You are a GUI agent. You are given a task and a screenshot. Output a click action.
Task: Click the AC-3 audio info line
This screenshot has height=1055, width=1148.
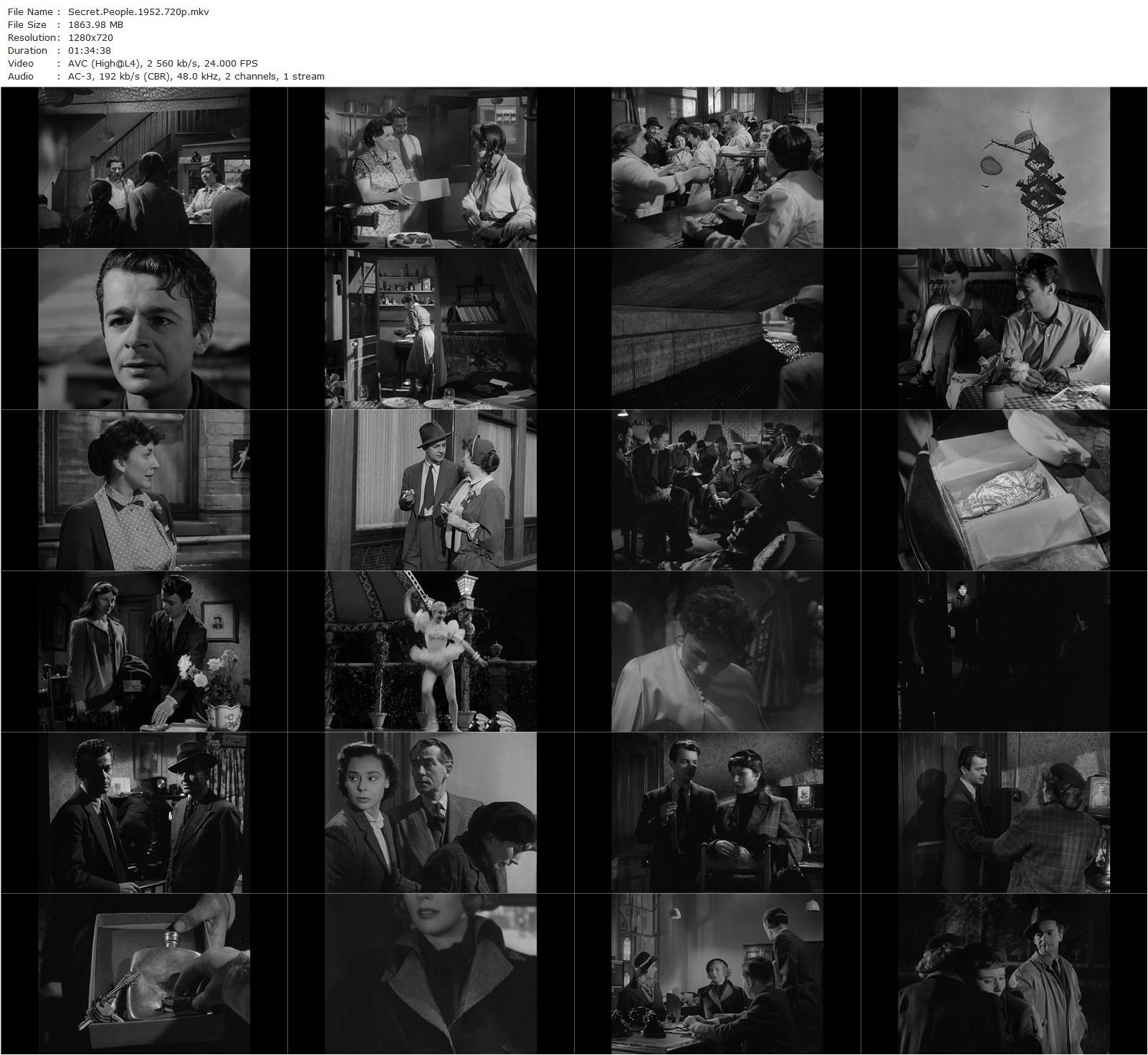pos(196,76)
